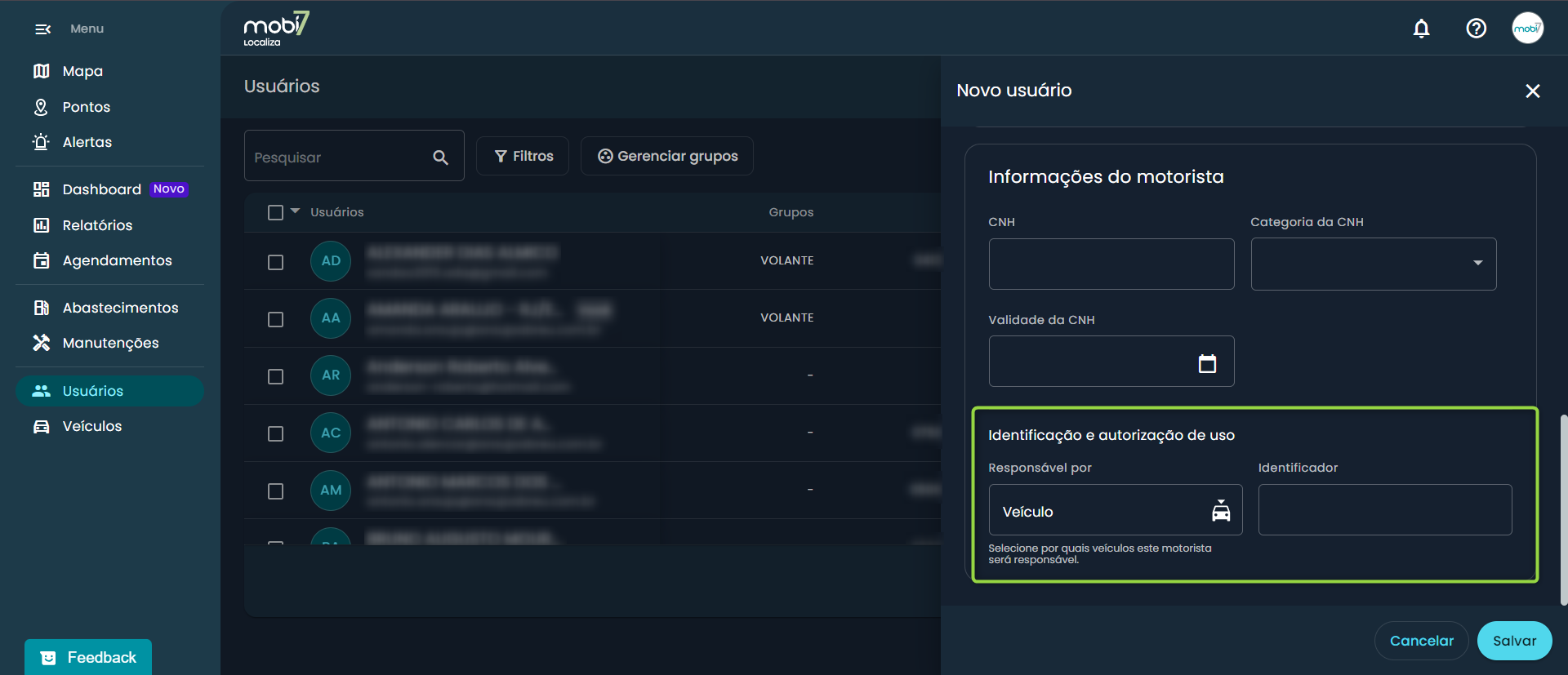Toggle the select-all users checkbox

(275, 212)
